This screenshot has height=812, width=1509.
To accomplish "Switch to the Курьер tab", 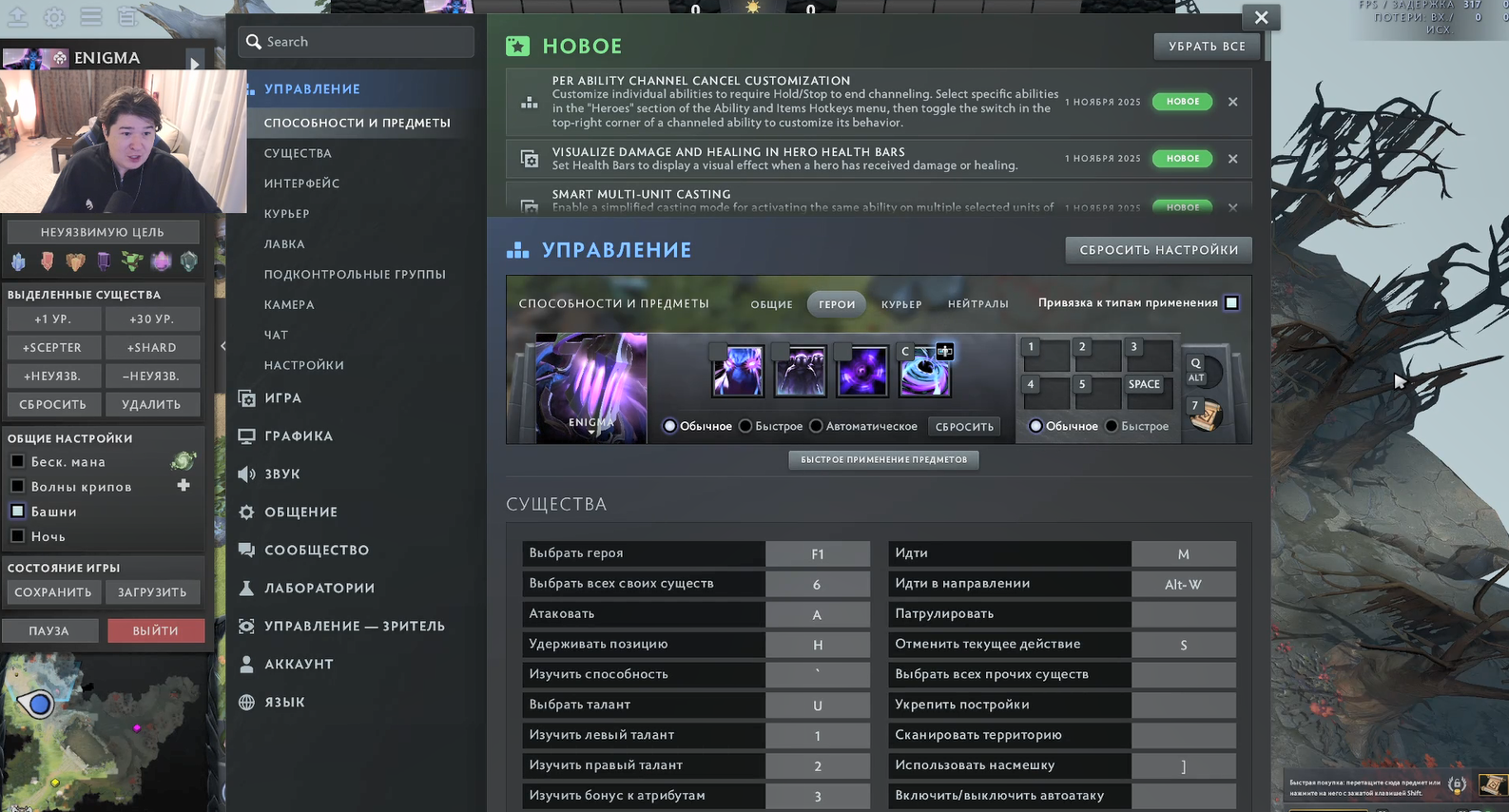I will coord(900,304).
